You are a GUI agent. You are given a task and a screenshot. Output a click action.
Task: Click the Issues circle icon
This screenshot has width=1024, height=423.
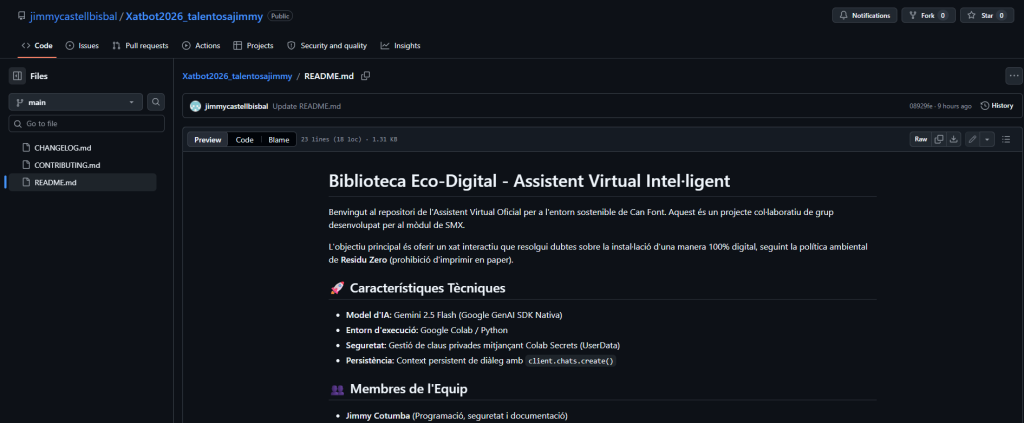[x=70, y=46]
